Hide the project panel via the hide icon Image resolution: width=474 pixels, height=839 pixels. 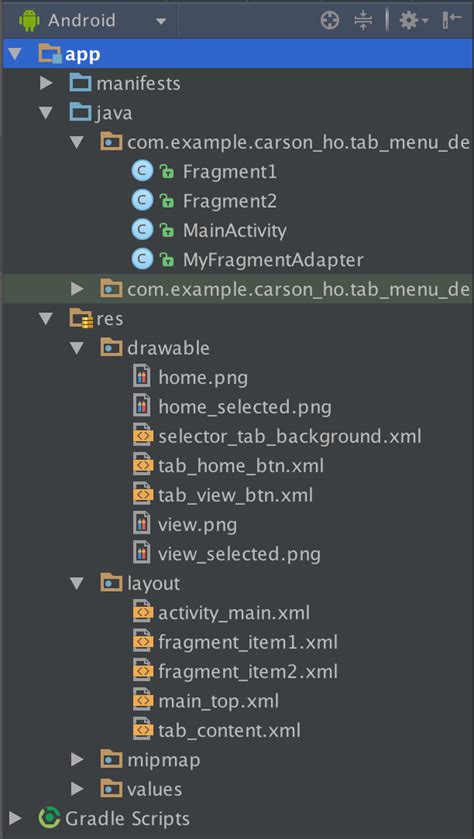tap(452, 20)
